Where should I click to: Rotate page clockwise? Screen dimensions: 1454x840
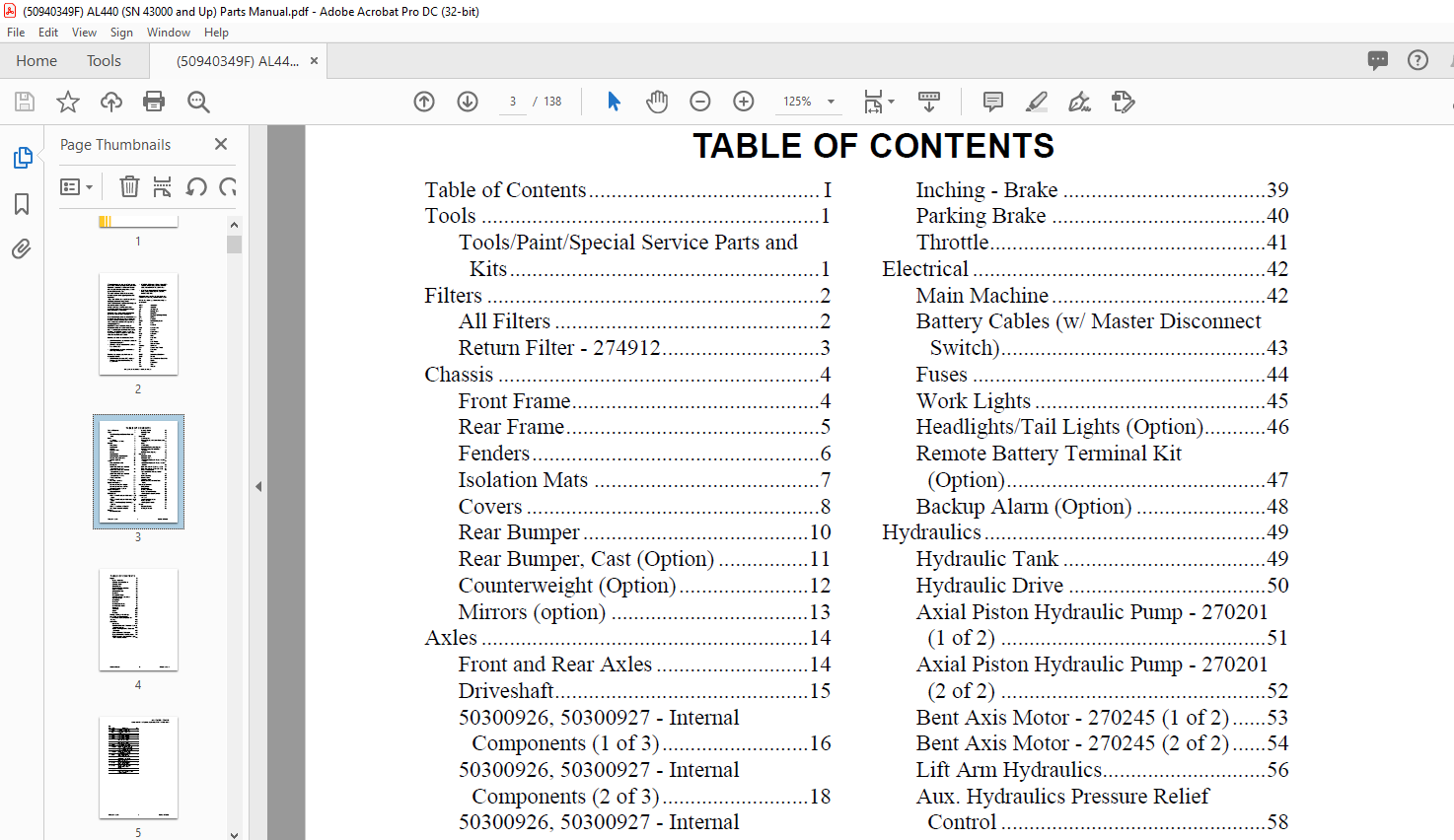pos(228,186)
